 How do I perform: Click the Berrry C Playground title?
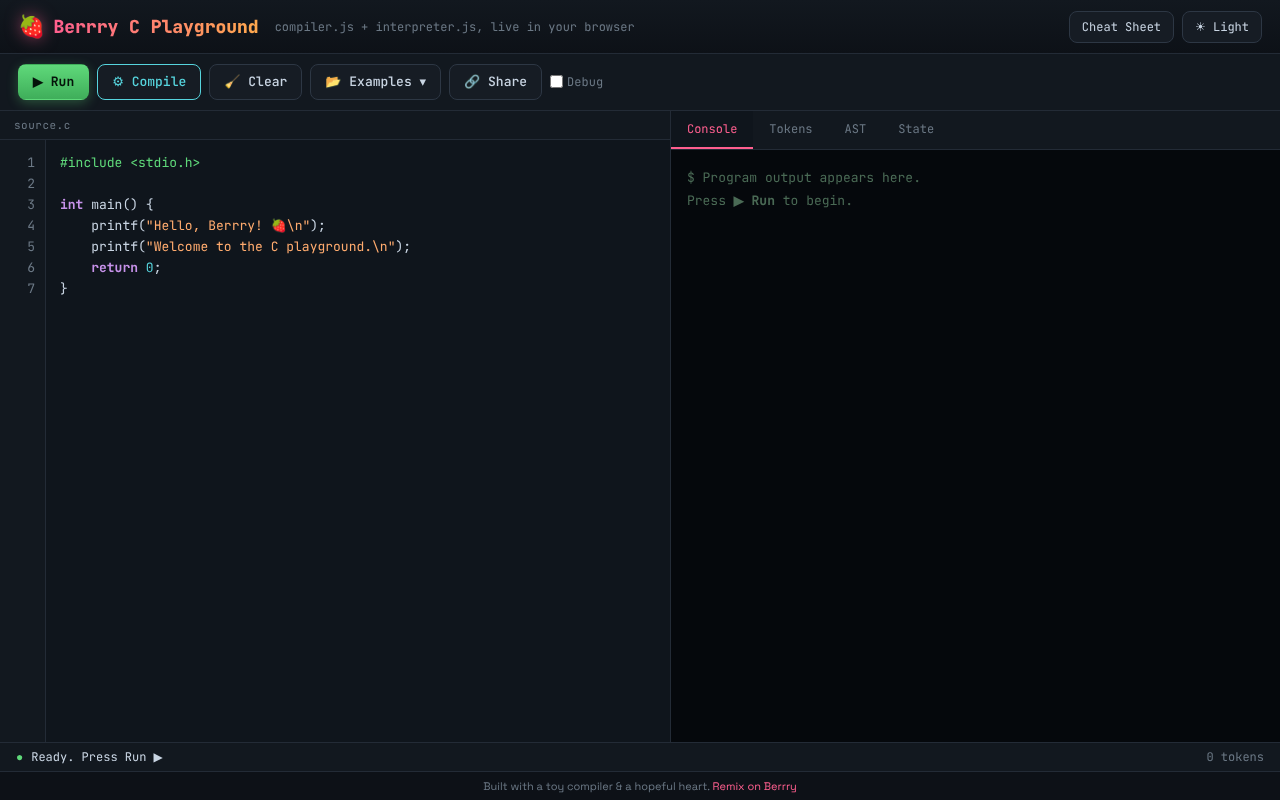tap(156, 27)
